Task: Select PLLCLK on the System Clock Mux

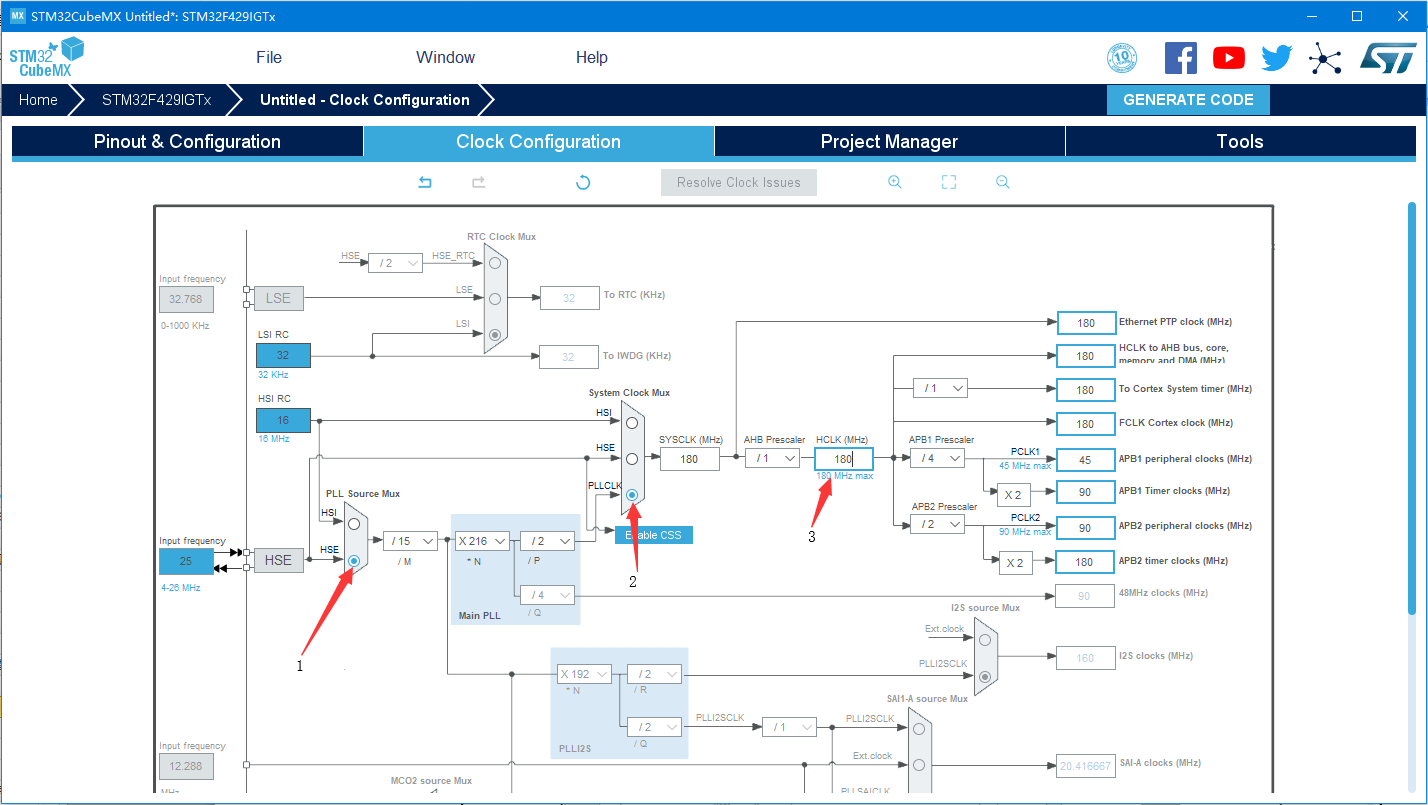Action: point(632,495)
